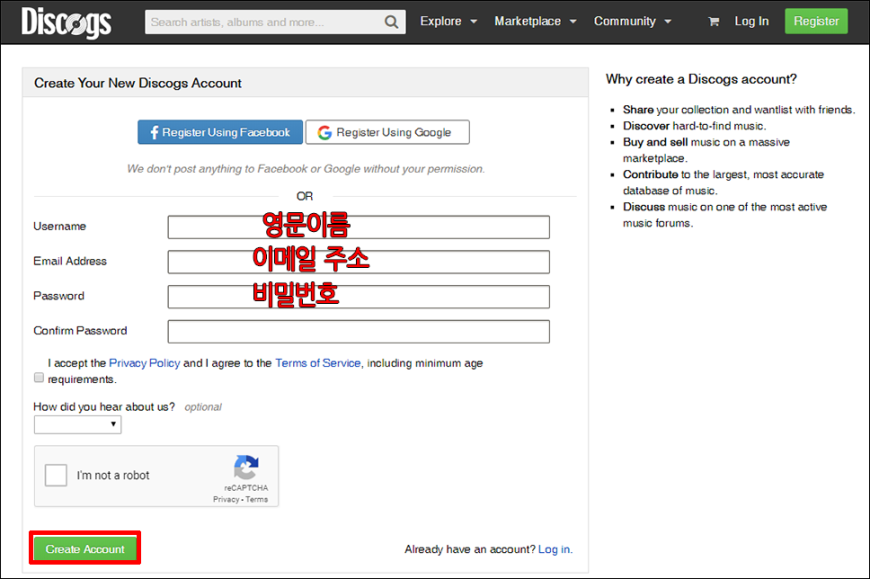
Task: Open the Terms of Service link
Action: click(x=318, y=363)
